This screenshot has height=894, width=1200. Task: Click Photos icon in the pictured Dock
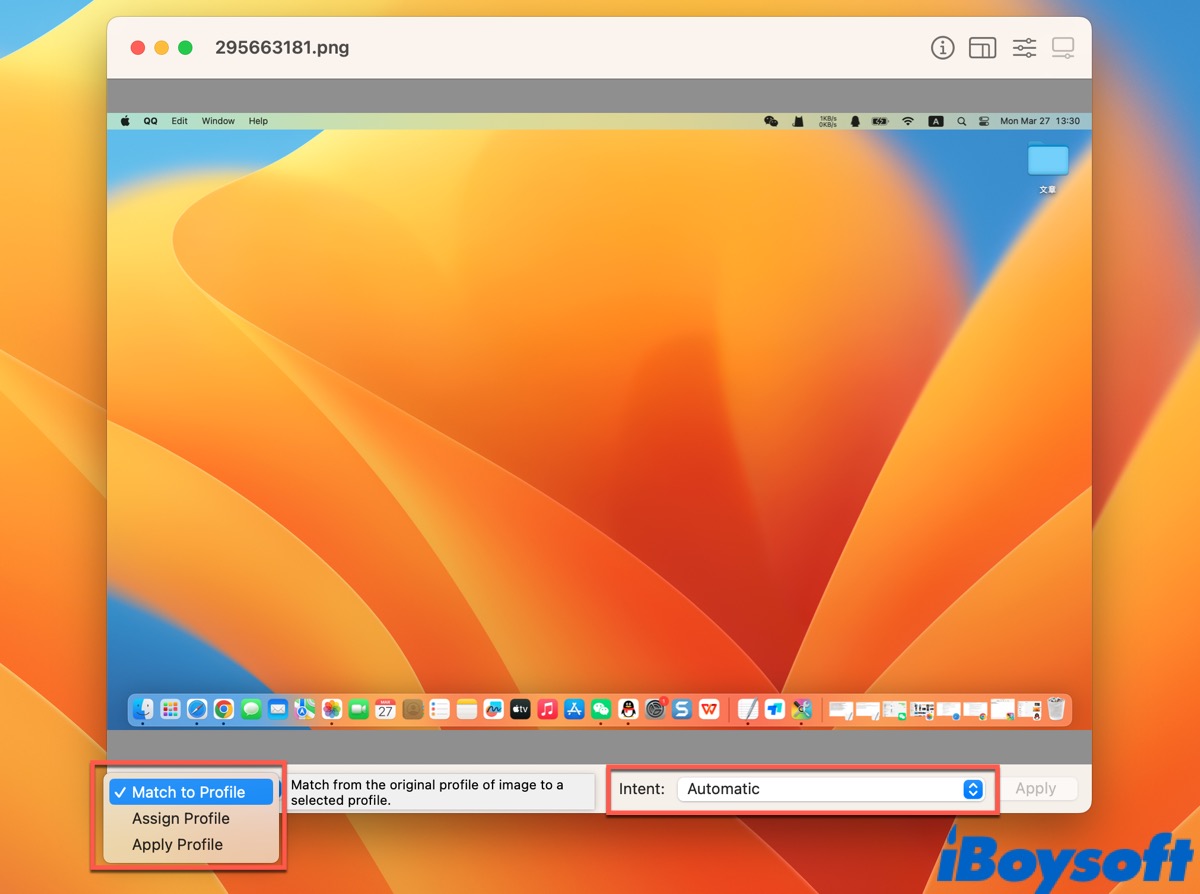tap(332, 709)
